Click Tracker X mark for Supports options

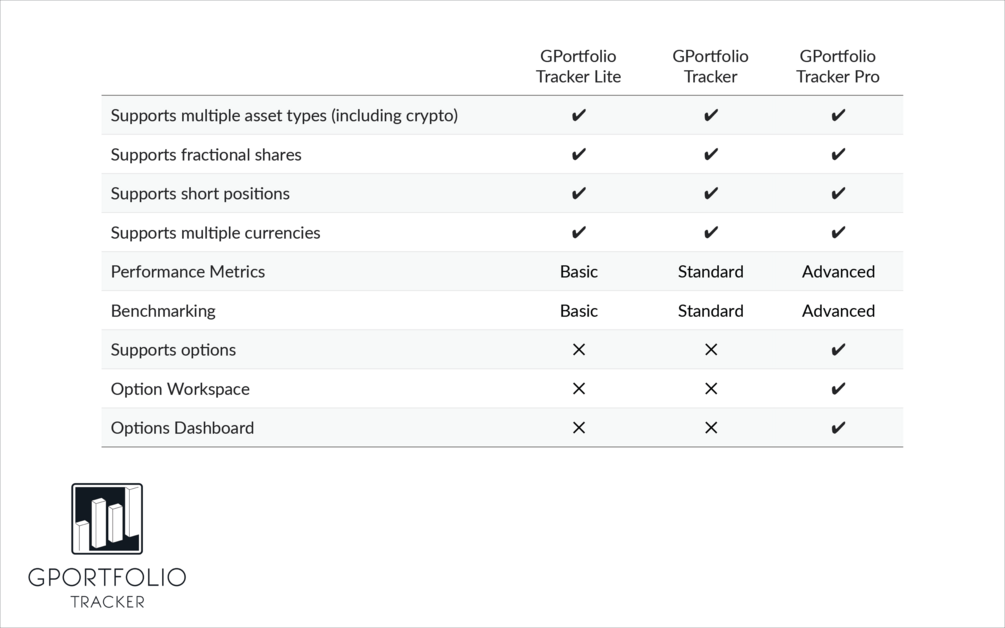tap(711, 350)
